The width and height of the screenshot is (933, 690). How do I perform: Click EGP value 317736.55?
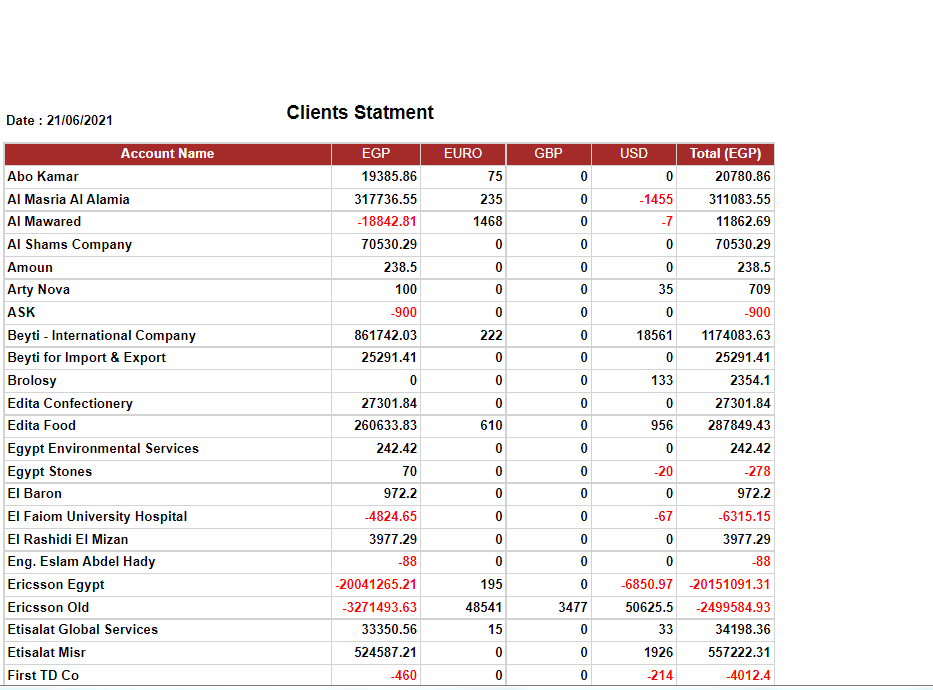coord(386,199)
